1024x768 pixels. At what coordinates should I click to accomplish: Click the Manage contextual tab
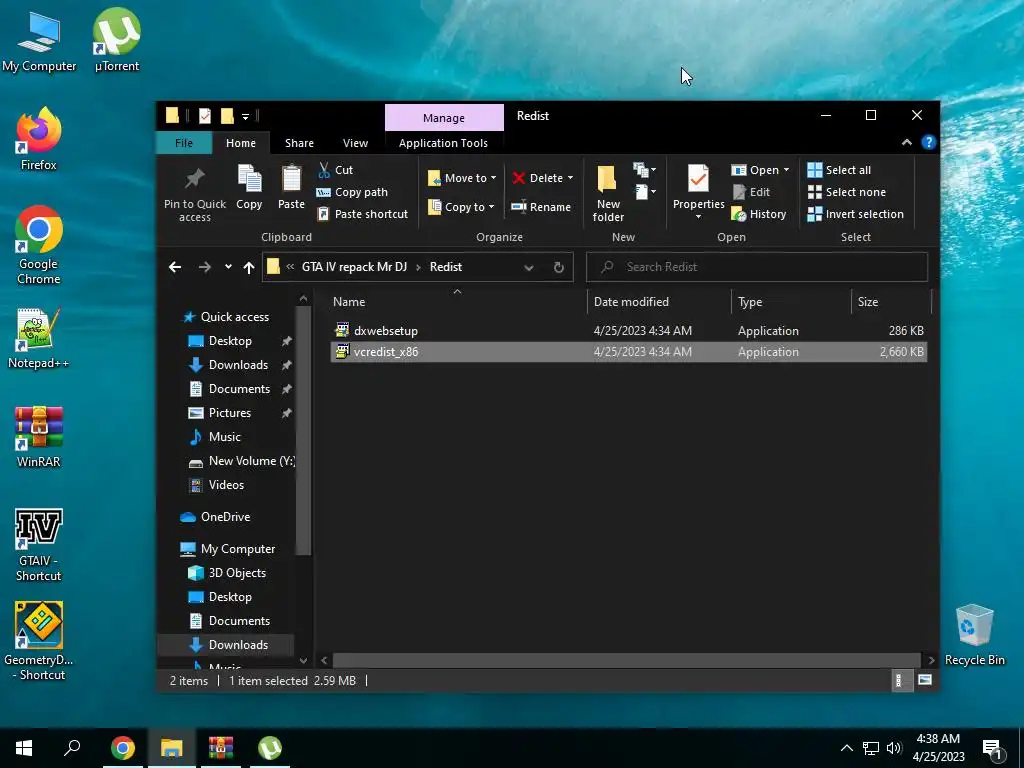click(444, 118)
